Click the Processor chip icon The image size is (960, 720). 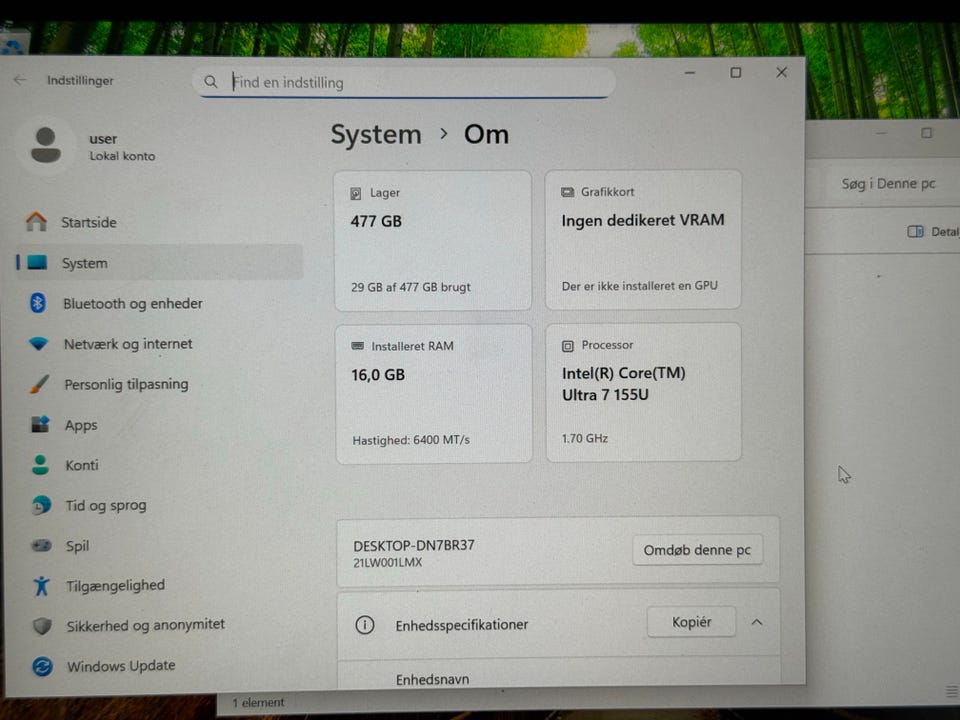pyautogui.click(x=568, y=346)
